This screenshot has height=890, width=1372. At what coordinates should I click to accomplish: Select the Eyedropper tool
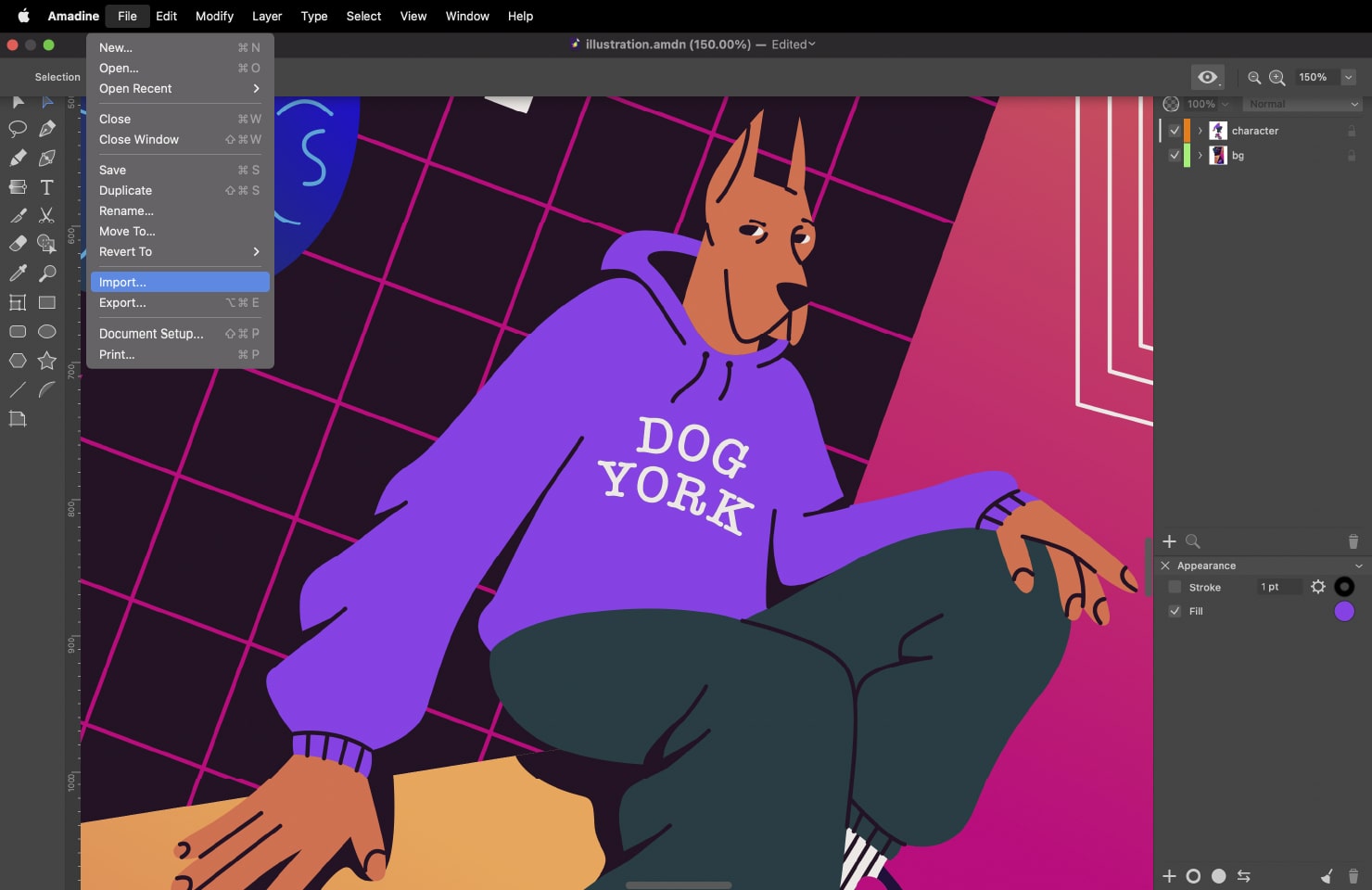pos(18,273)
